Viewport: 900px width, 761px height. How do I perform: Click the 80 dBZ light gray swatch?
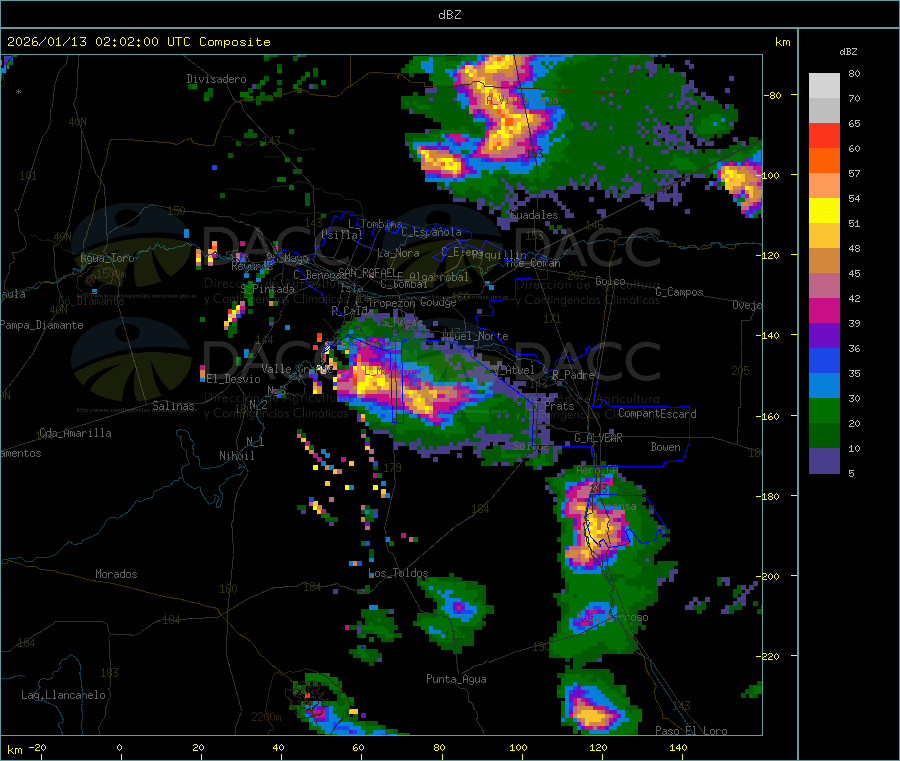click(824, 86)
